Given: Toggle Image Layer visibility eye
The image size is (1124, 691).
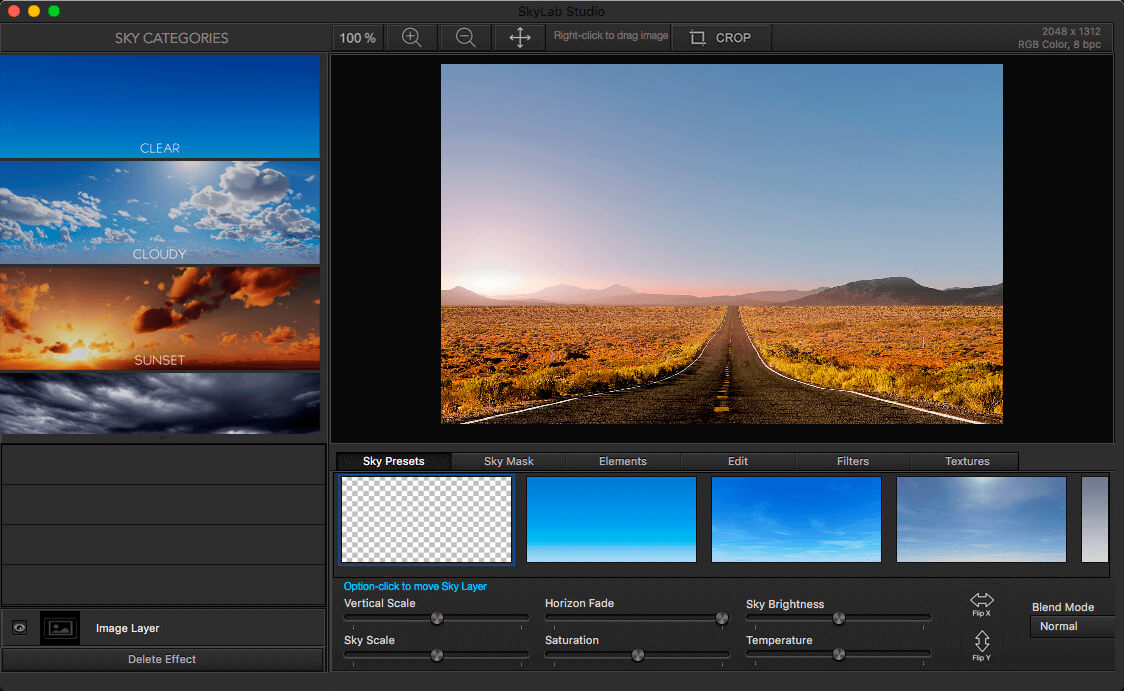Looking at the screenshot, I should (19, 628).
